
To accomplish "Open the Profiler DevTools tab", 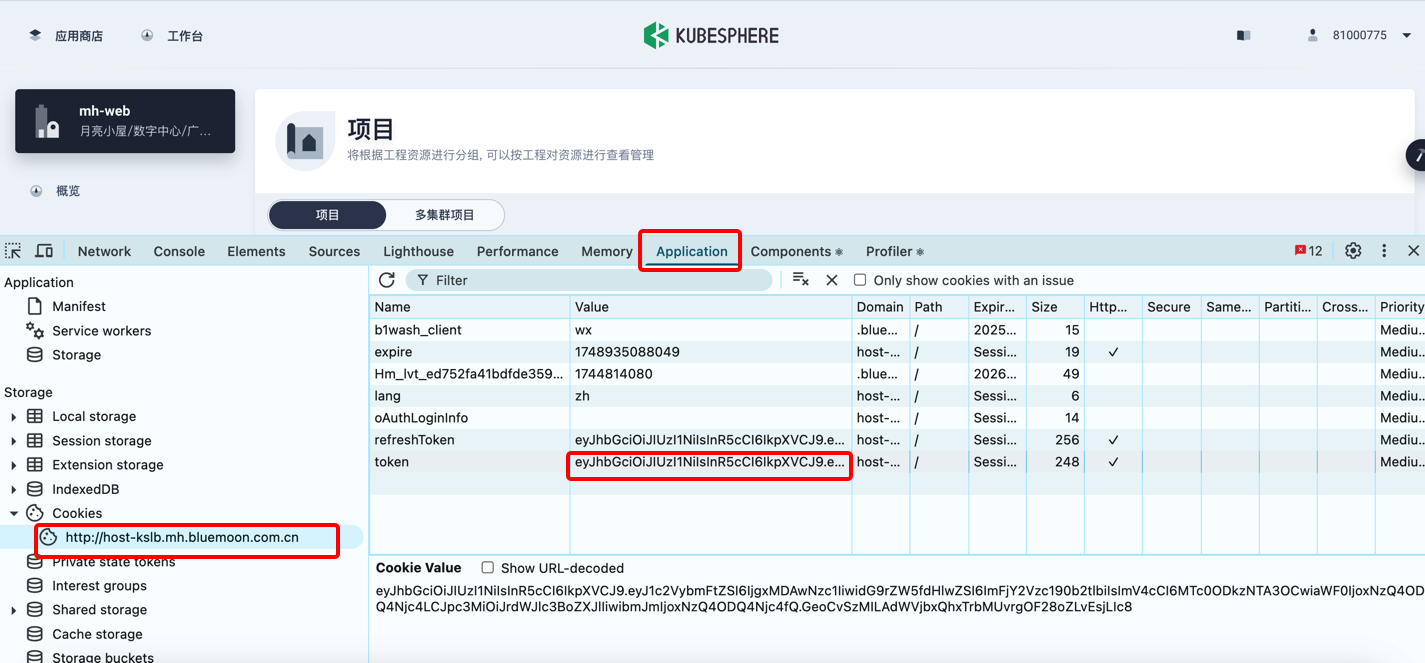I will click(x=894, y=251).
